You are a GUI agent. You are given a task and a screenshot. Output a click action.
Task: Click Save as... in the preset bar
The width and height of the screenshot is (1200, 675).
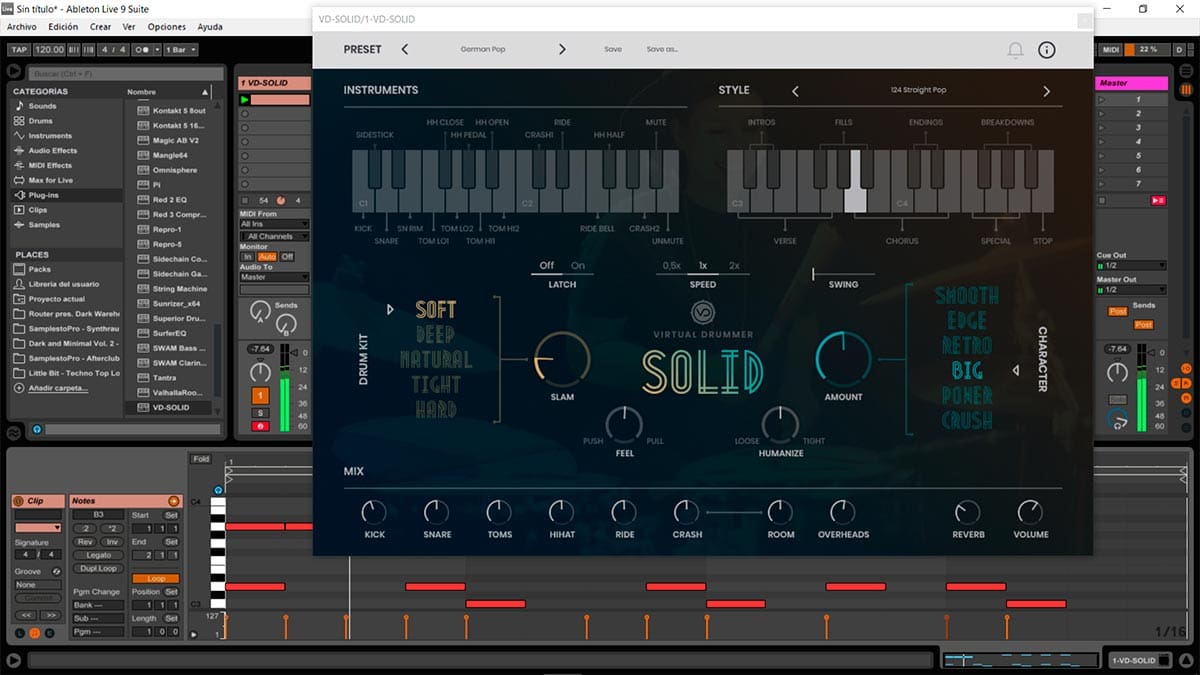click(662, 49)
